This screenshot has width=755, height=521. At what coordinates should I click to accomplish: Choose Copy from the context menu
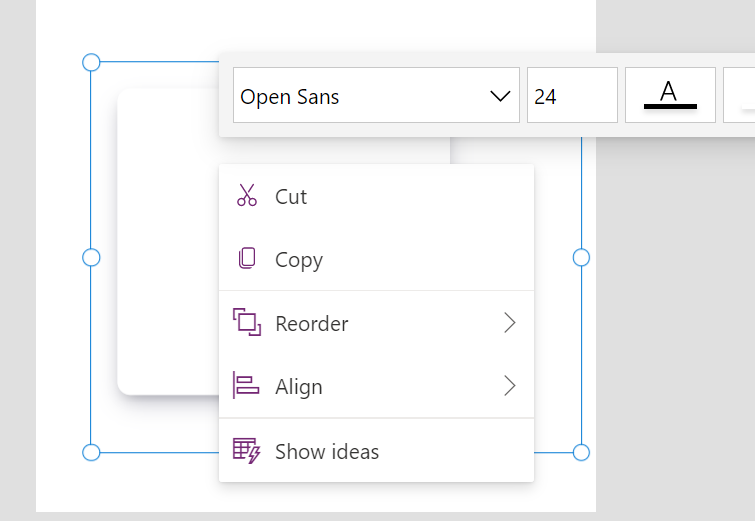click(x=376, y=259)
